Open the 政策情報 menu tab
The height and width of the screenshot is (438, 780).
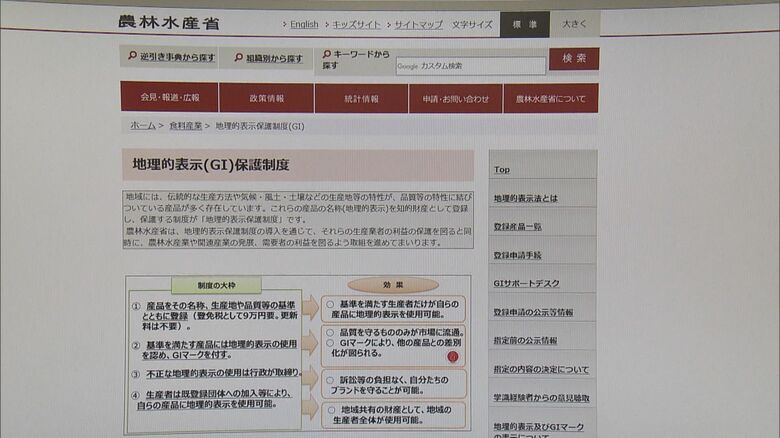point(266,98)
